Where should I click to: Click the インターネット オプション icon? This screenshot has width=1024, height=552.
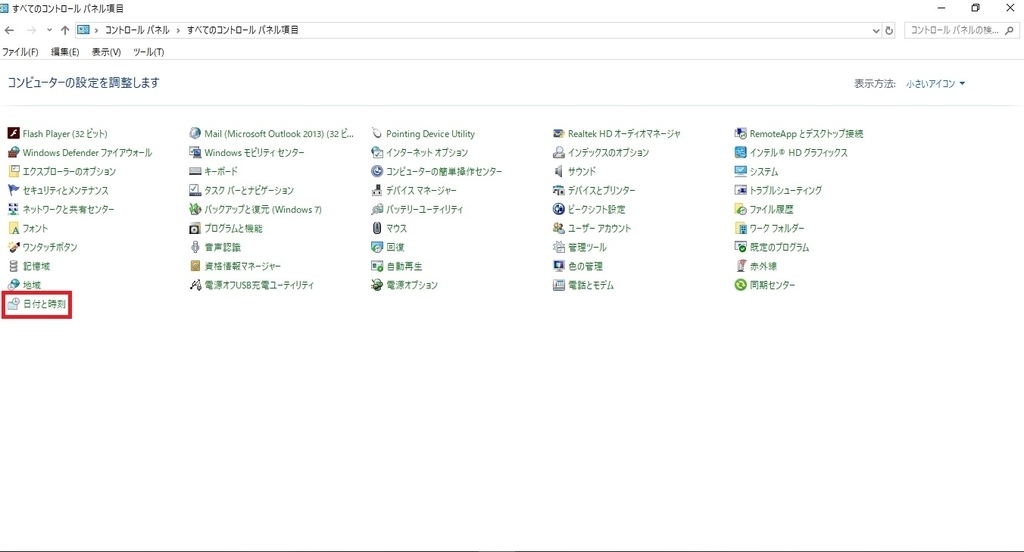tap(377, 152)
